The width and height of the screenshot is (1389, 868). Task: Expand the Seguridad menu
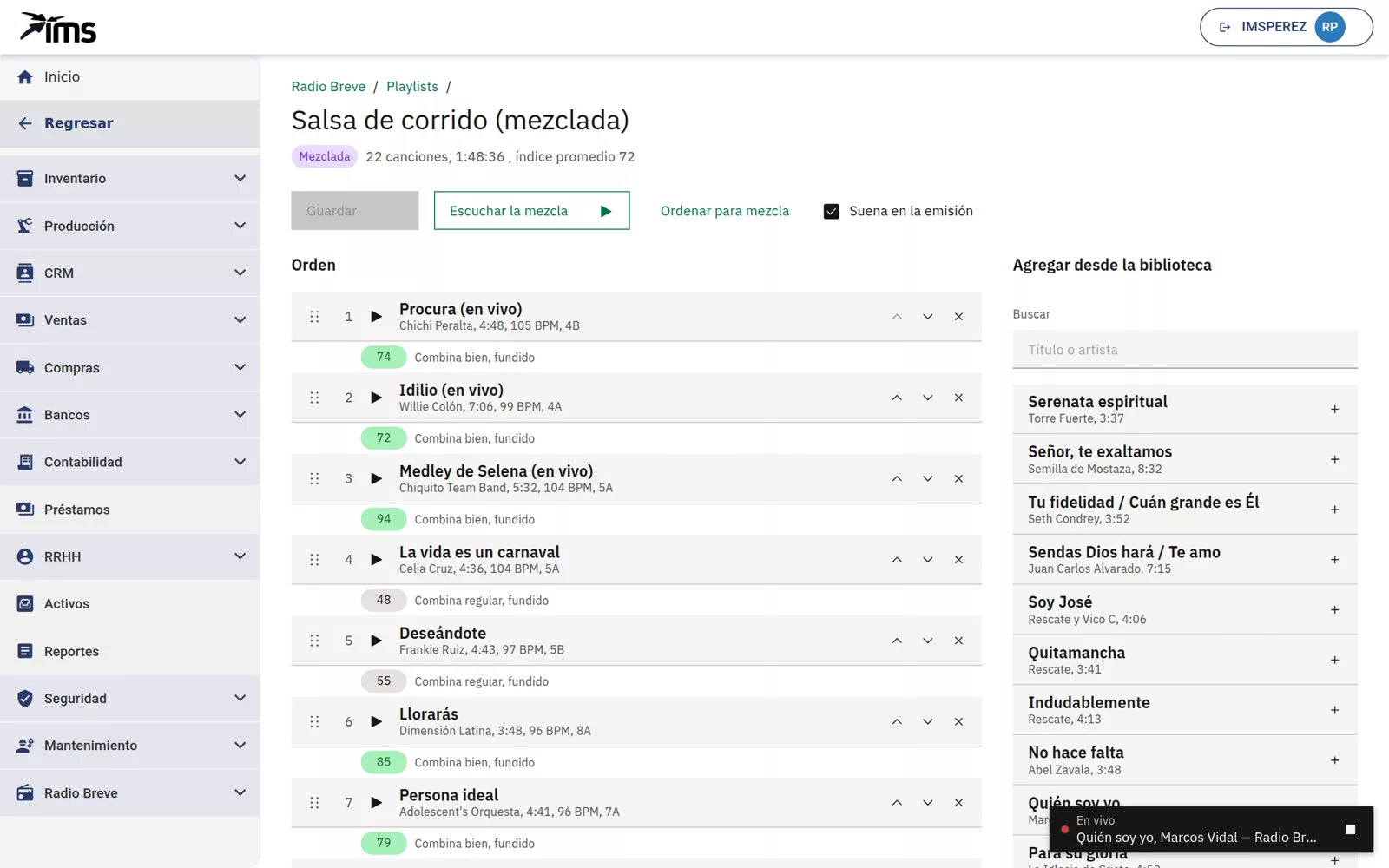pos(130,698)
